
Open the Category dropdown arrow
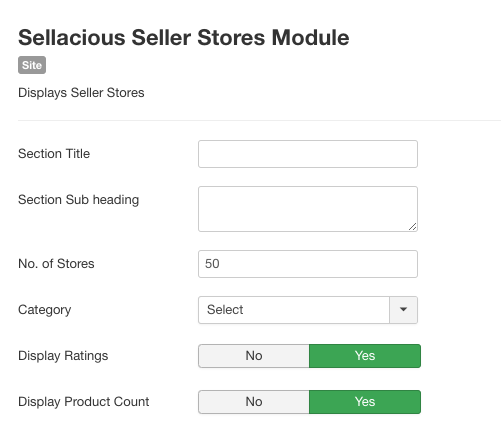click(403, 310)
